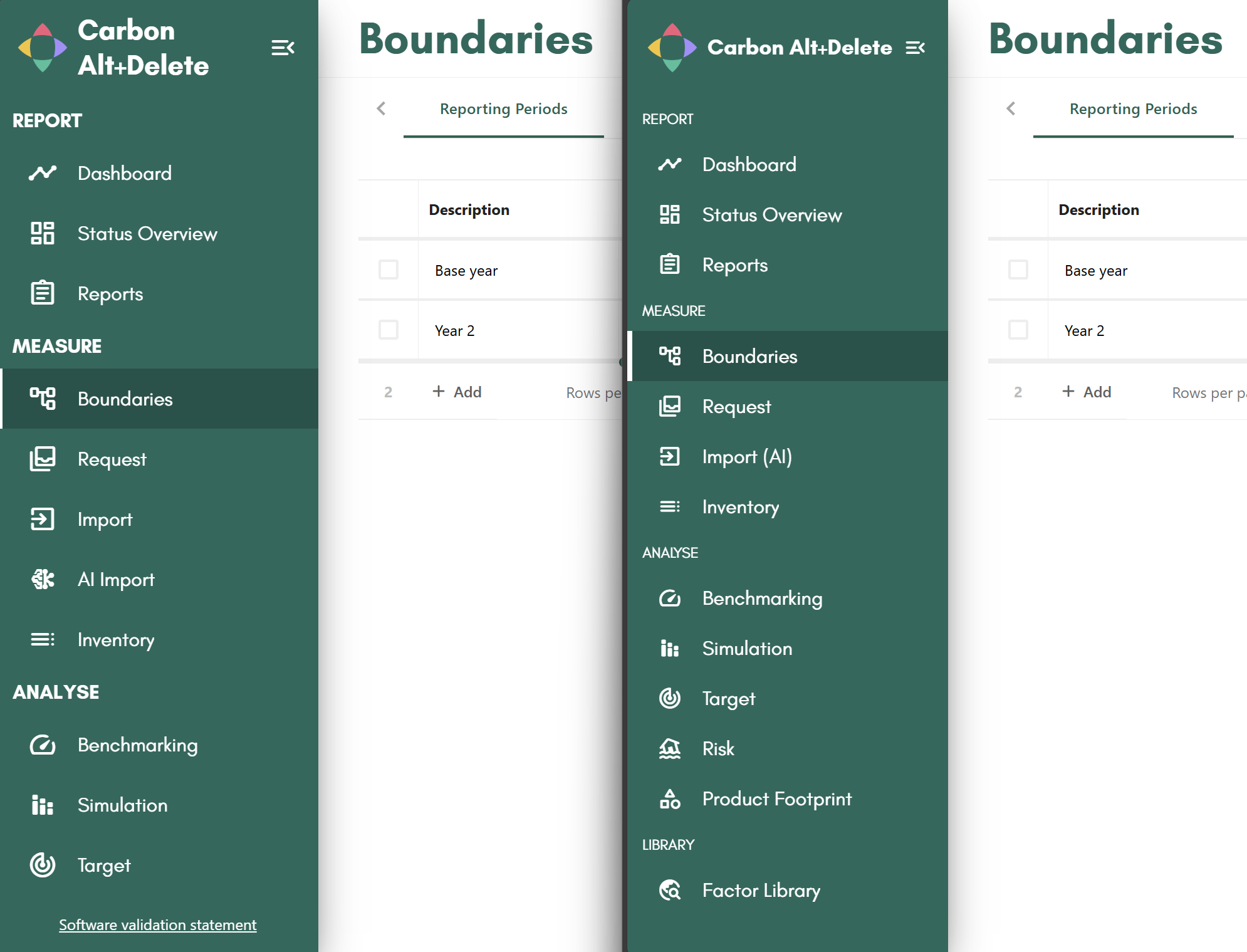Go to Inventory in left sidebar
Viewport: 1247px width, 952px height.
point(116,640)
